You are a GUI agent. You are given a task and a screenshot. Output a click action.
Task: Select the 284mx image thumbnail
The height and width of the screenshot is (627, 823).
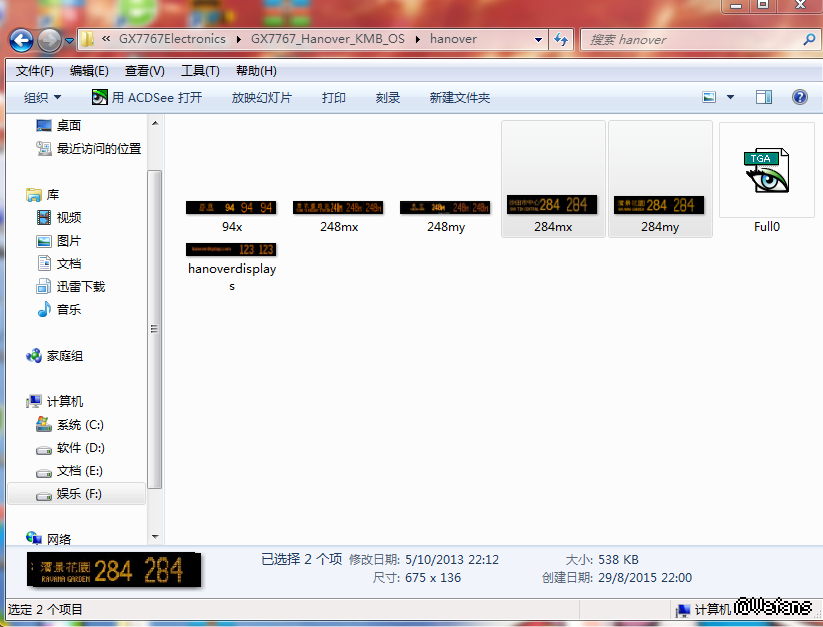(x=553, y=205)
